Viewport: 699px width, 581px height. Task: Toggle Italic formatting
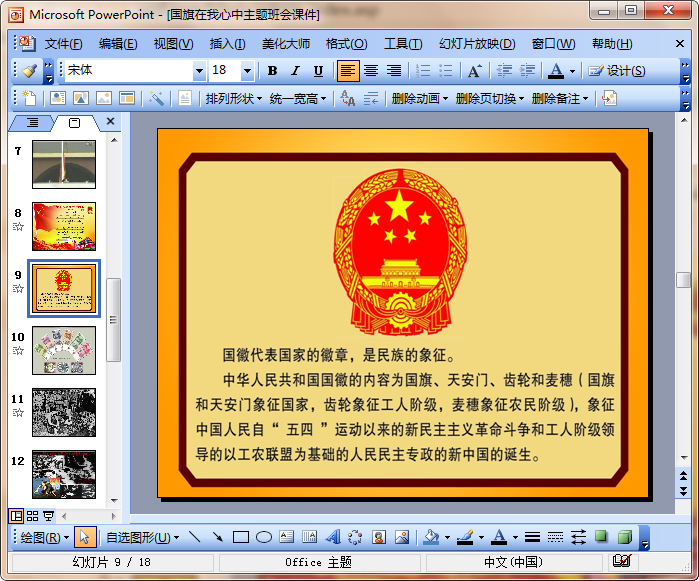(295, 70)
